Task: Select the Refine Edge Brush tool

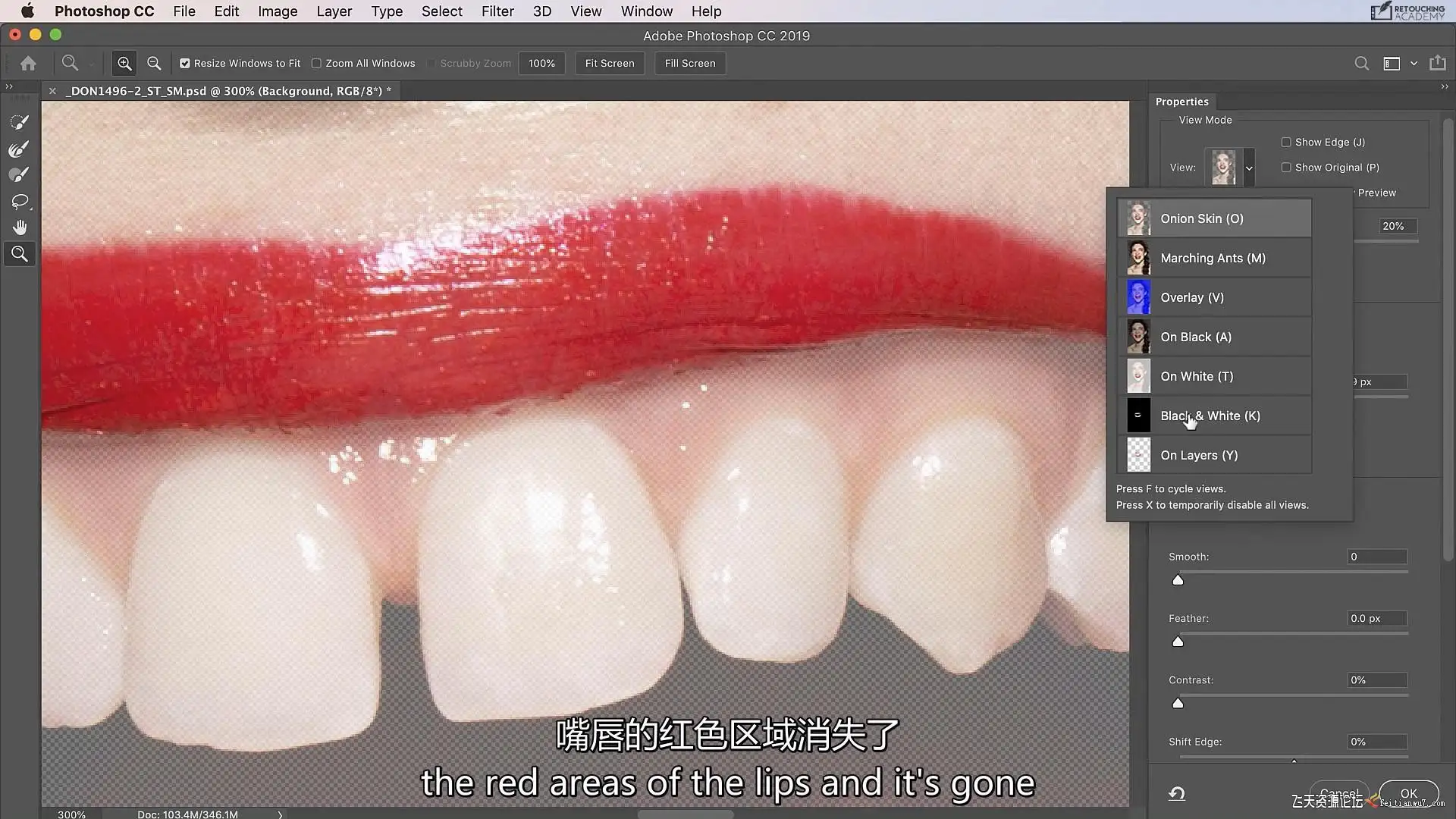Action: [20, 149]
